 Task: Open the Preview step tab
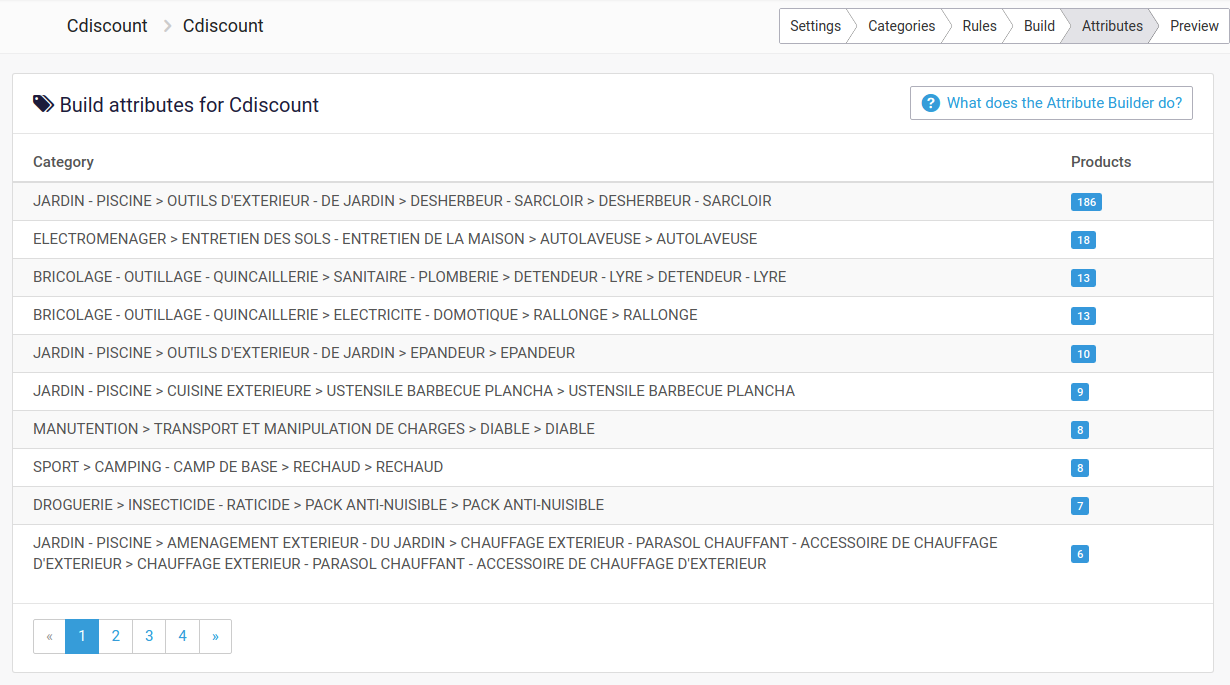click(1194, 26)
